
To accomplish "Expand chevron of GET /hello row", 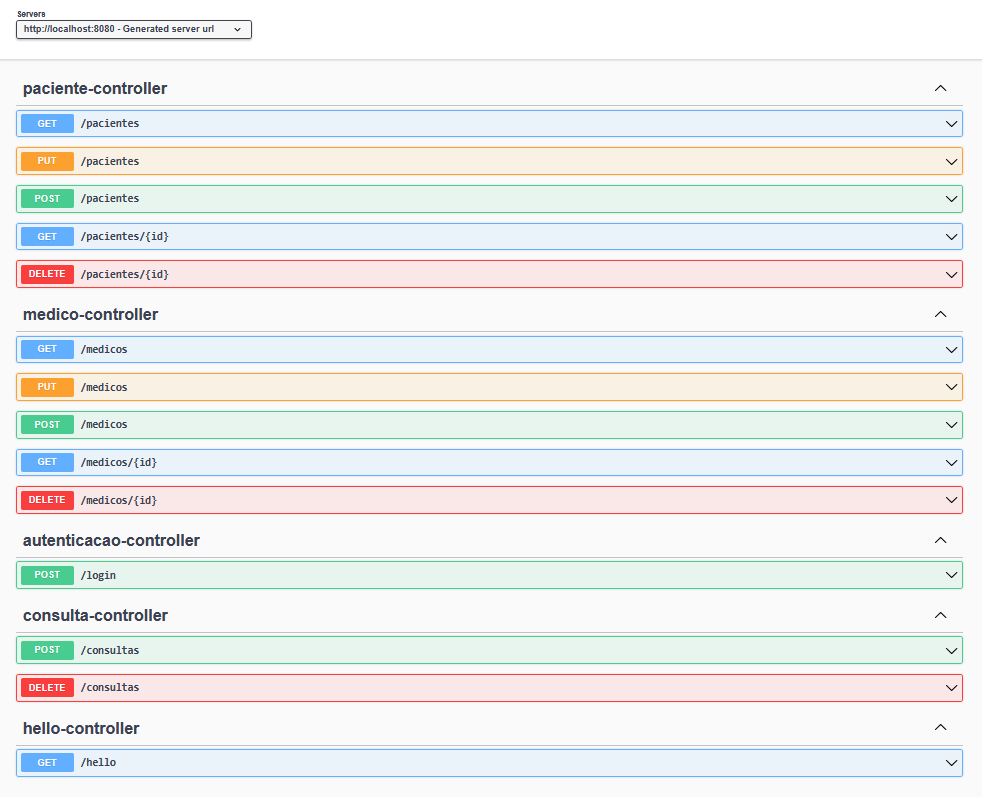I will (951, 763).
